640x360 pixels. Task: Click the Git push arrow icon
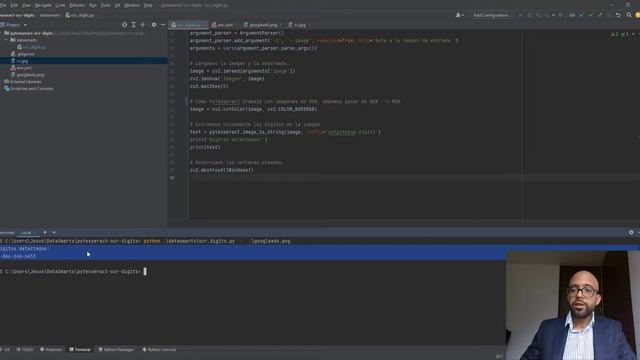click(600, 15)
